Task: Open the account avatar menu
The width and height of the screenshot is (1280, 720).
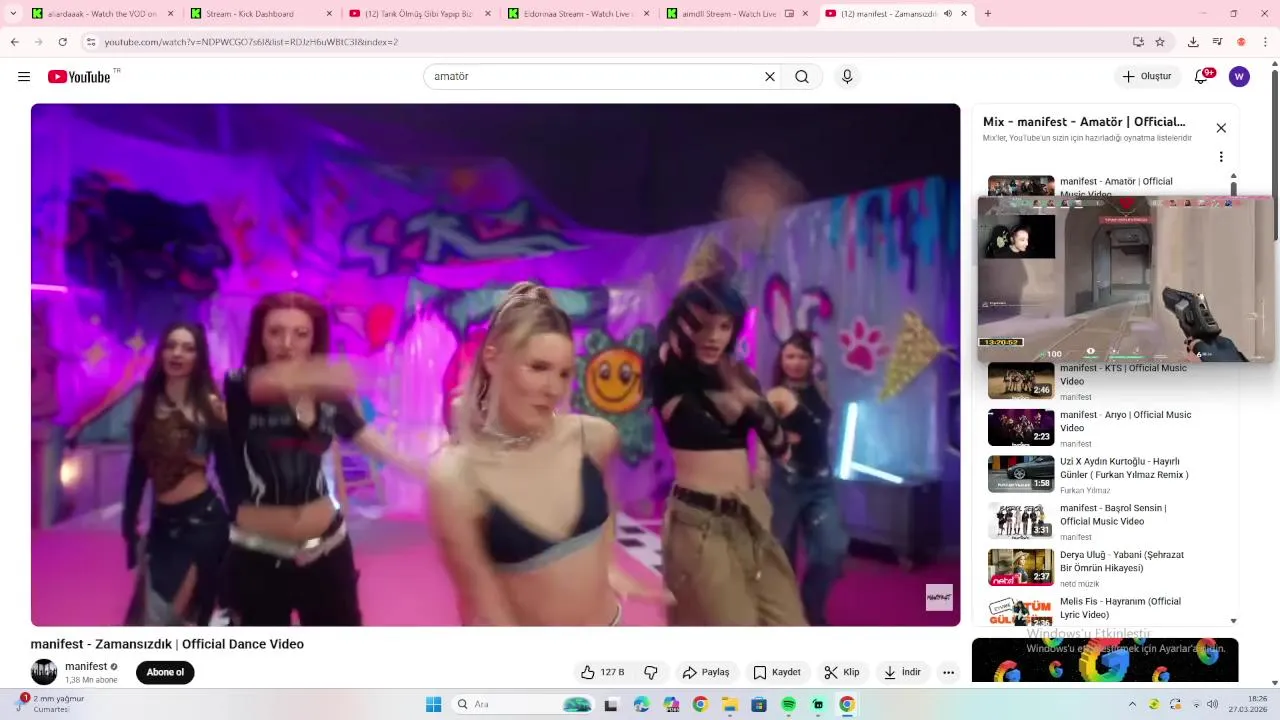Action: pyautogui.click(x=1239, y=77)
